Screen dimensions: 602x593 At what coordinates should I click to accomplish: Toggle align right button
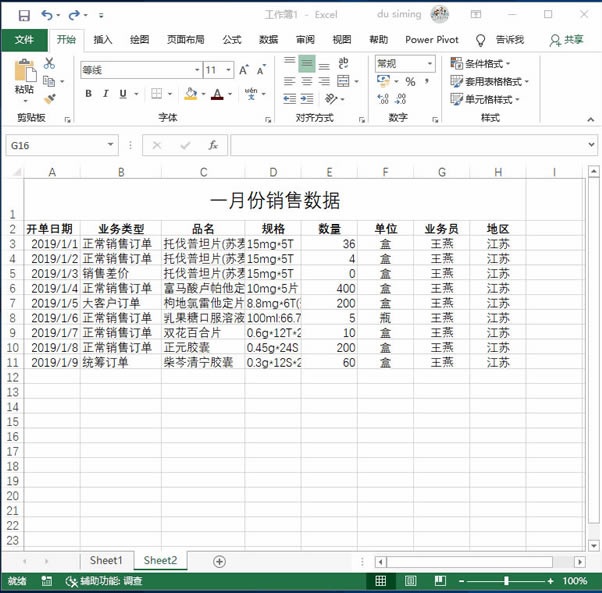coord(324,81)
